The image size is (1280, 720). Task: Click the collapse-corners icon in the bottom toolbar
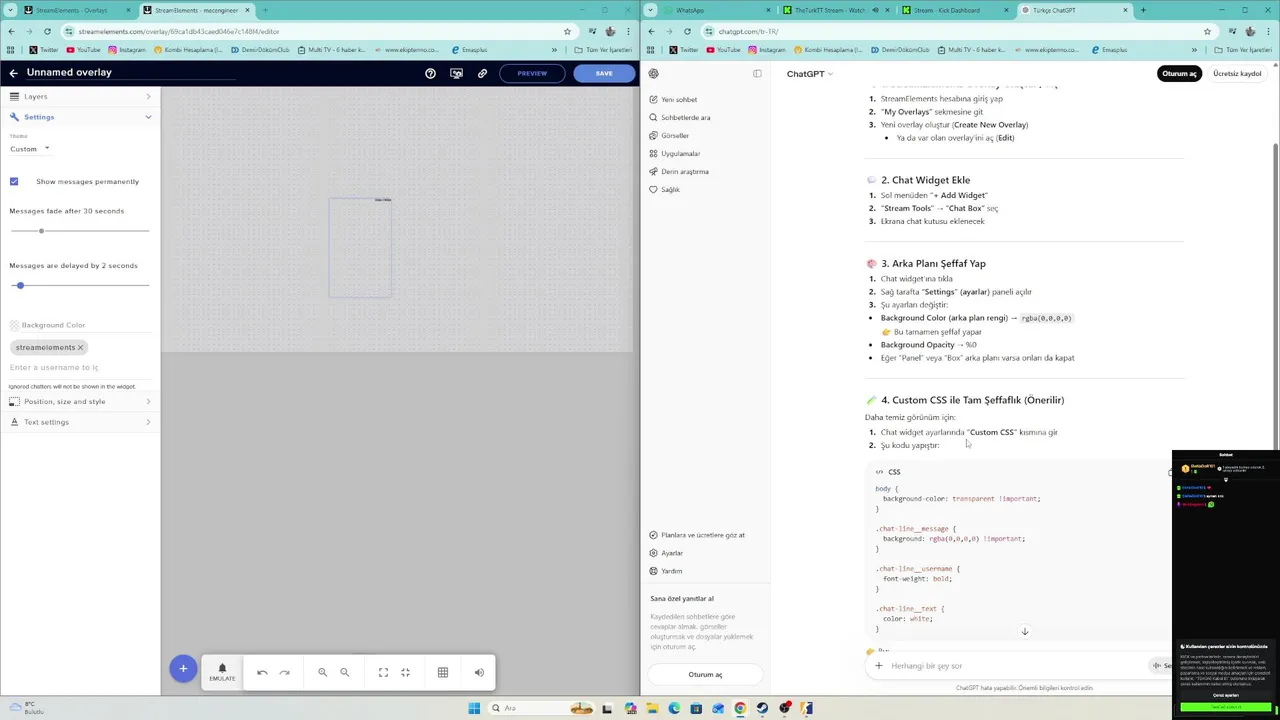[x=405, y=673]
